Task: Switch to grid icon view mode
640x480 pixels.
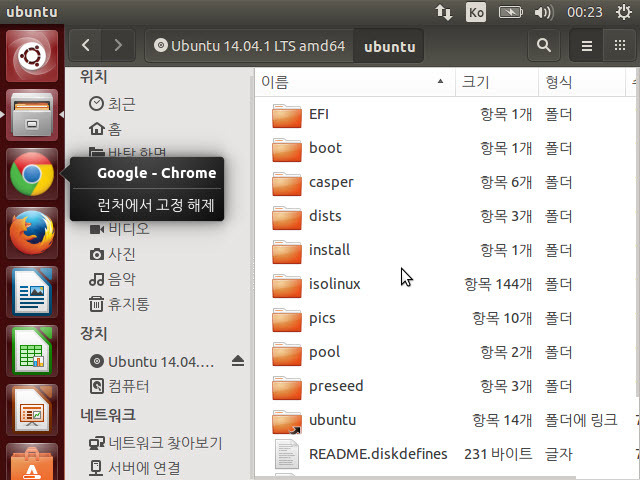Action: pyautogui.click(x=619, y=45)
